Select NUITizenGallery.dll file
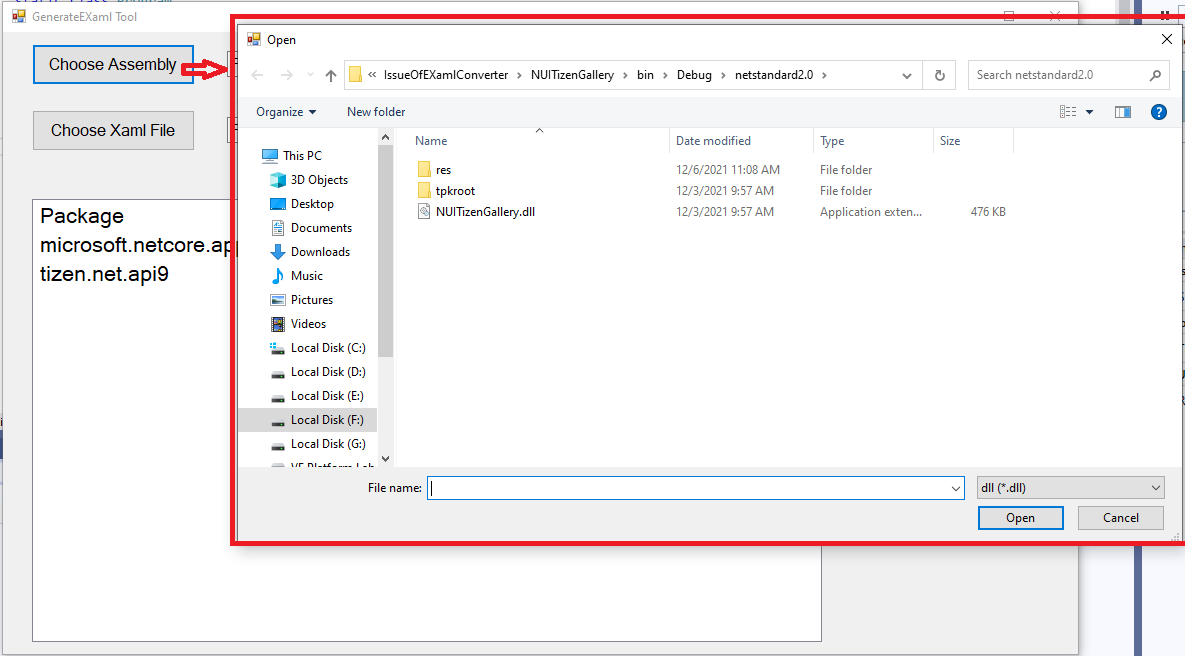 coord(485,212)
